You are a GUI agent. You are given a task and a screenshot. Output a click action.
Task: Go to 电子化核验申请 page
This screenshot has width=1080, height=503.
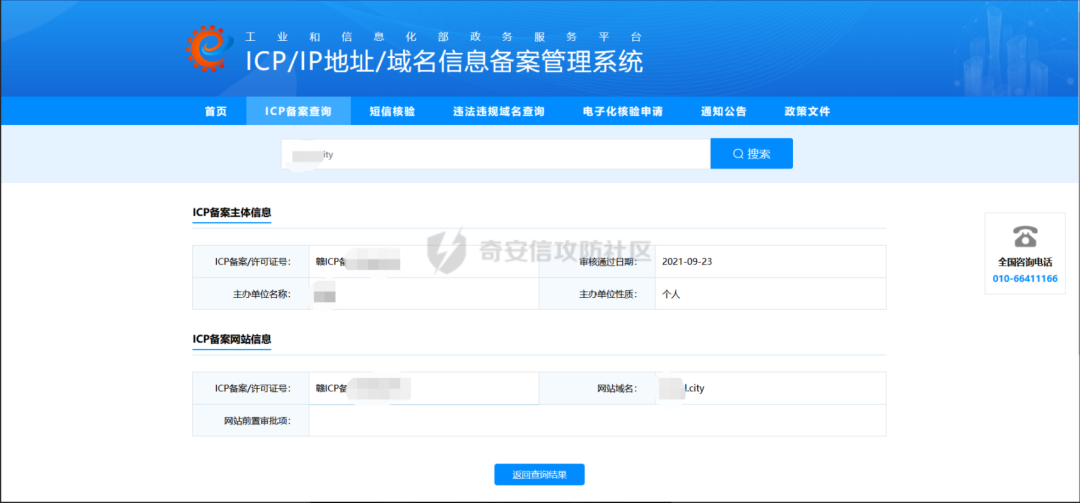[x=622, y=111]
